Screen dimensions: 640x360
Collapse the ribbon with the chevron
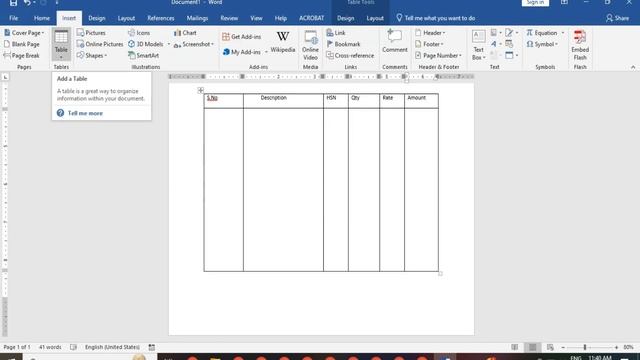[x=633, y=67]
